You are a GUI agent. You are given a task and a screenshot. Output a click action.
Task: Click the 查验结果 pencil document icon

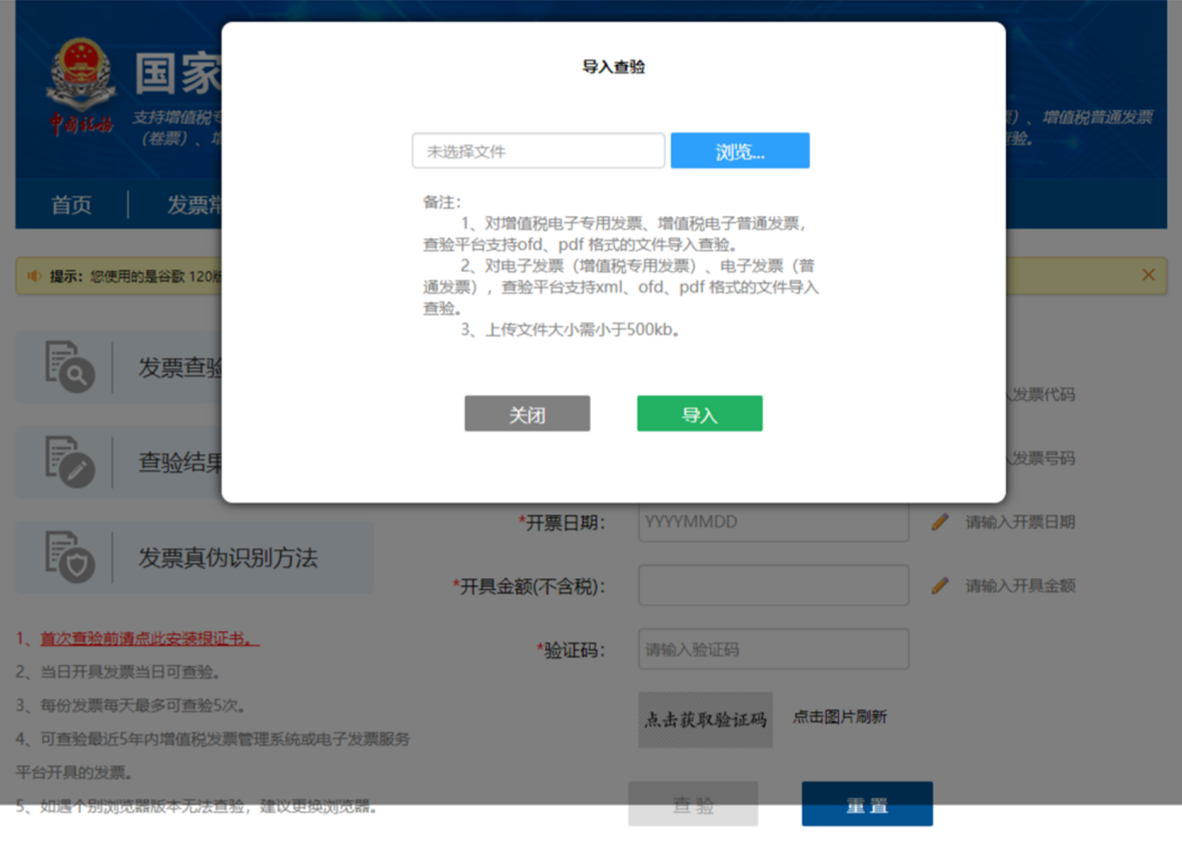click(x=69, y=462)
